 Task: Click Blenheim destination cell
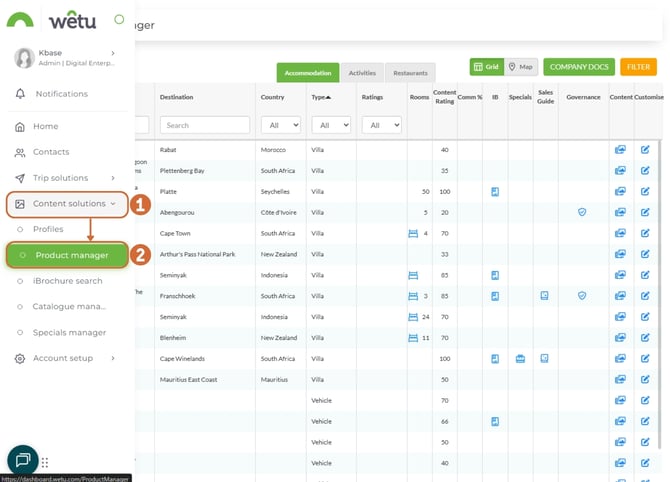coord(173,338)
